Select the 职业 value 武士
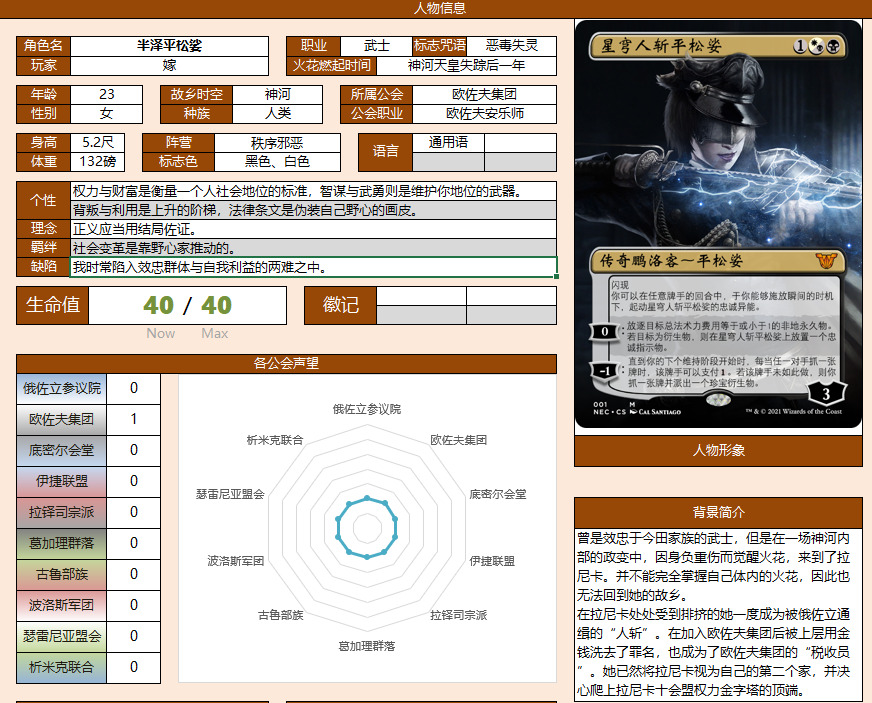 [x=376, y=46]
